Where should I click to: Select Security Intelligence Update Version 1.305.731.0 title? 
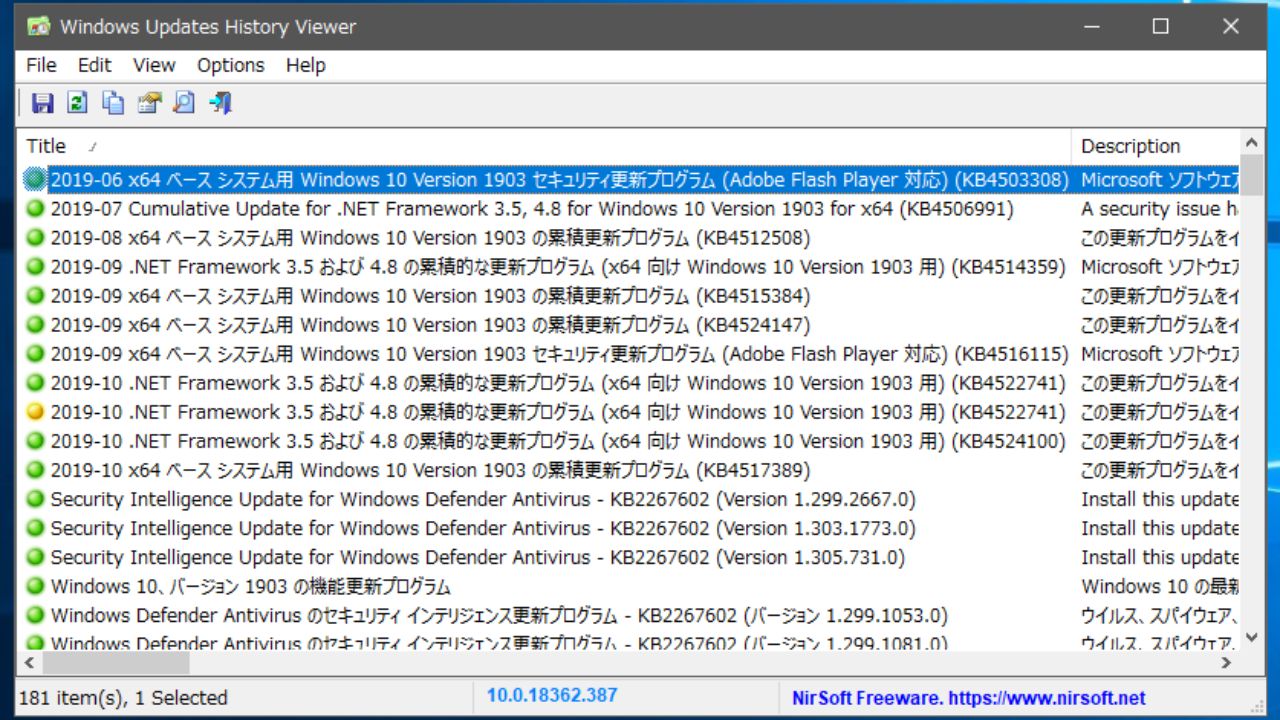pos(478,557)
